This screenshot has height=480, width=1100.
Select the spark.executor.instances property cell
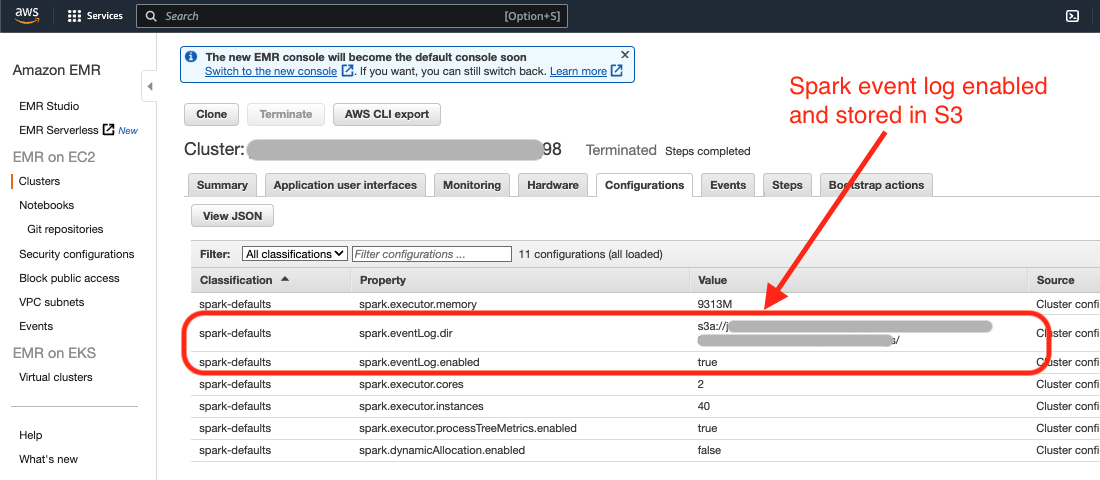click(x=422, y=406)
